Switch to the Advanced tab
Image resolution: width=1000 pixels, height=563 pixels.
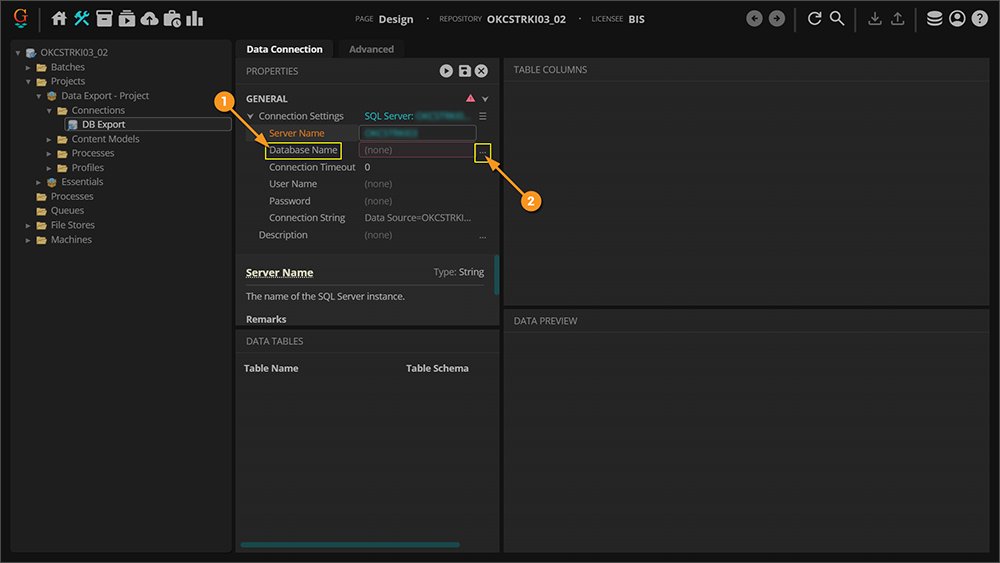pos(371,49)
